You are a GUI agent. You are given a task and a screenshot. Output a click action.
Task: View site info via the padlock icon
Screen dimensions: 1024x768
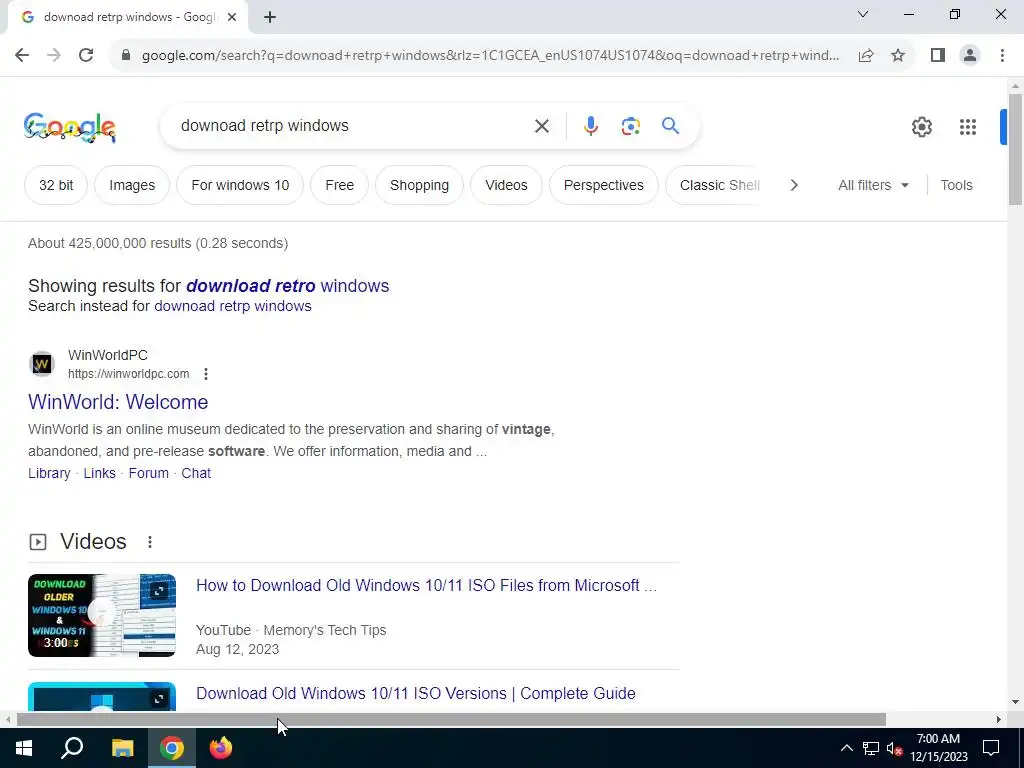126,56
